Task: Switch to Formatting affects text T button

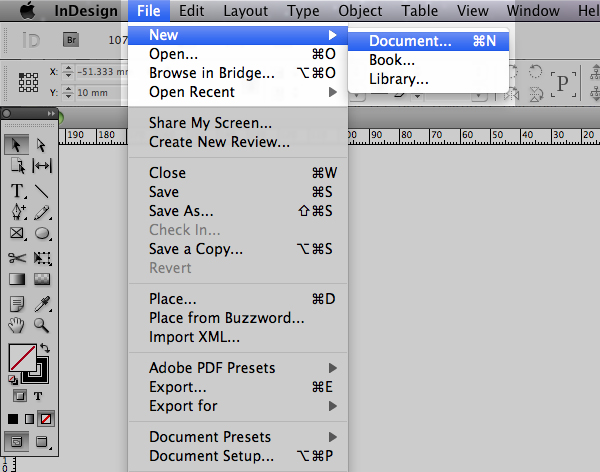Action: [38, 396]
